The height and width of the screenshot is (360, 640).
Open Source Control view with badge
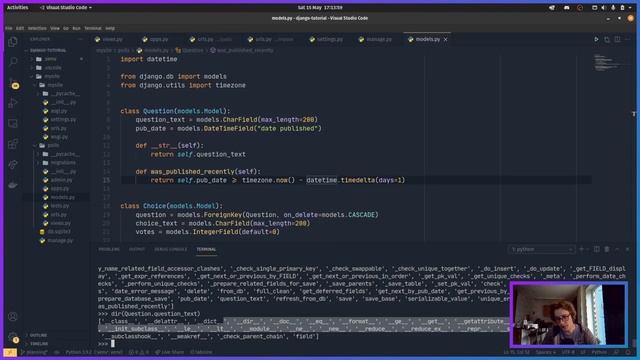click(x=13, y=83)
